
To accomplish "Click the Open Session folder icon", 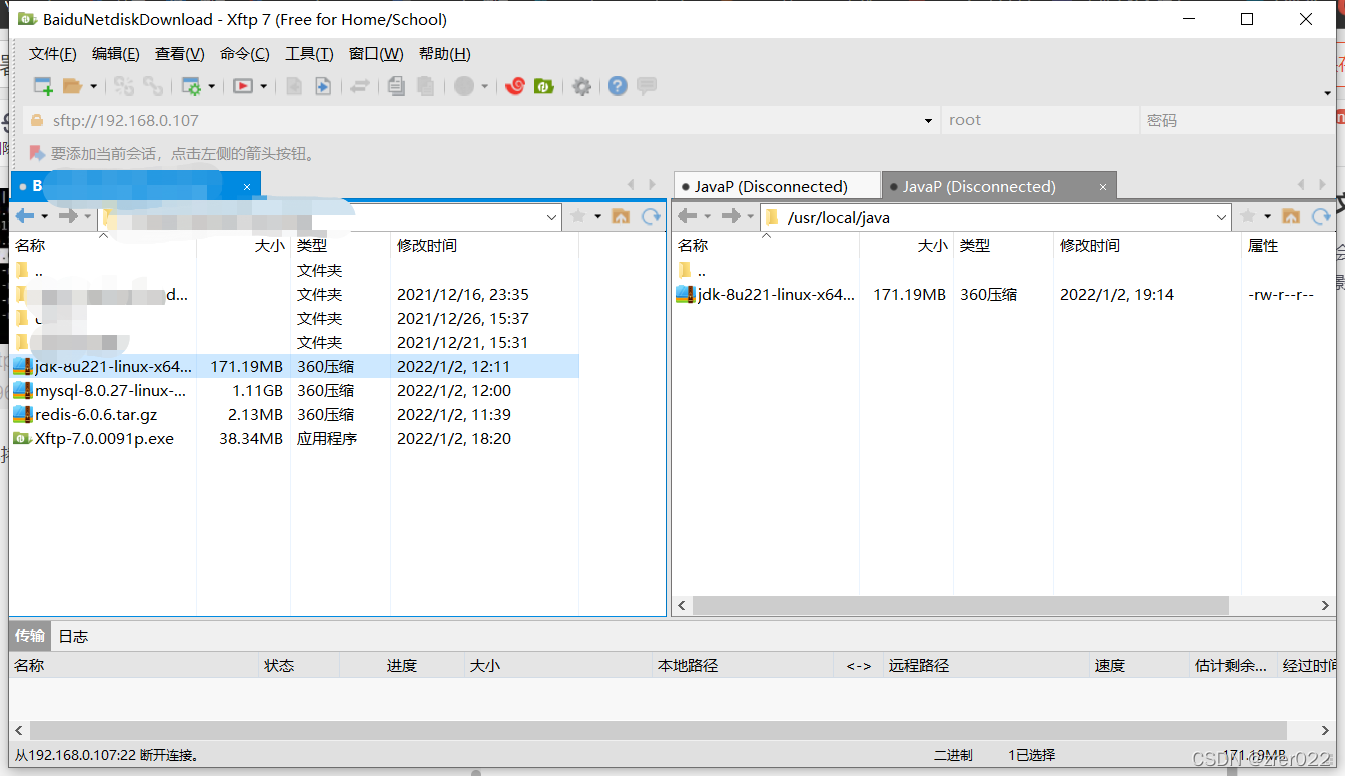I will pyautogui.click(x=72, y=86).
